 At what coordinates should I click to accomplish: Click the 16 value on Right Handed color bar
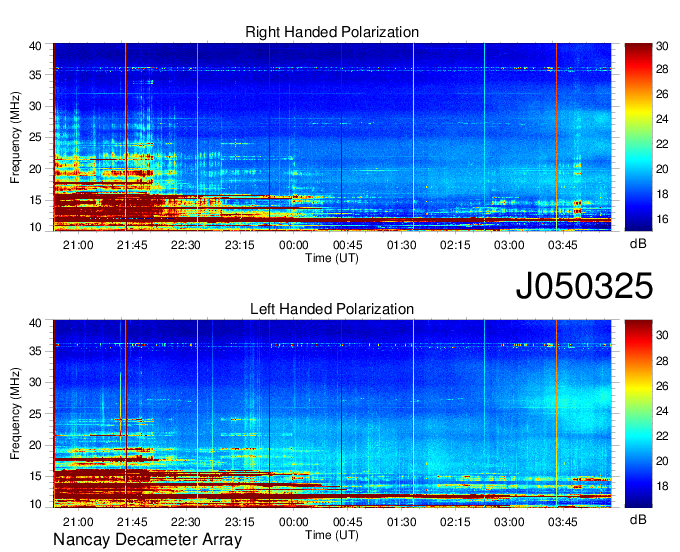tap(662, 219)
